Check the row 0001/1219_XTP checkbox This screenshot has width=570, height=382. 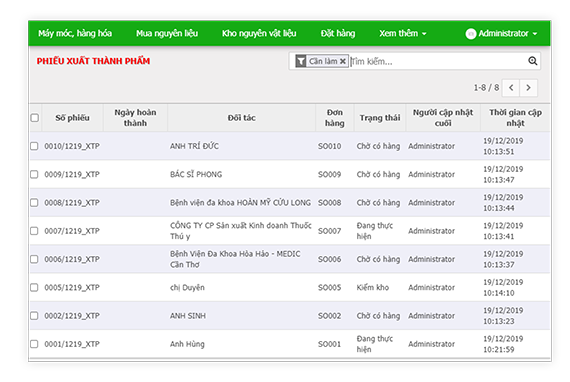click(x=34, y=344)
